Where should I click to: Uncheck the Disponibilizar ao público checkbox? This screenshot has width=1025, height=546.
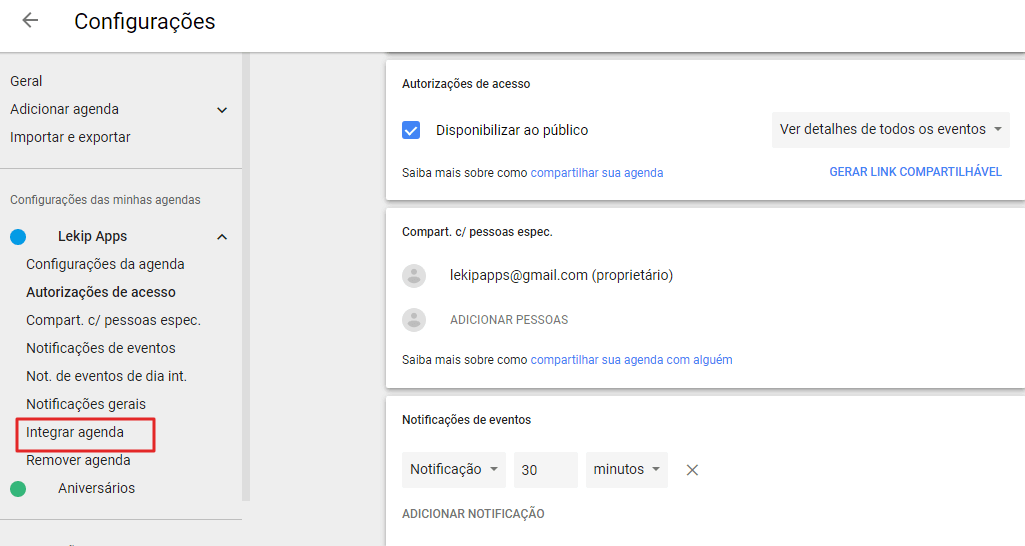tap(411, 130)
